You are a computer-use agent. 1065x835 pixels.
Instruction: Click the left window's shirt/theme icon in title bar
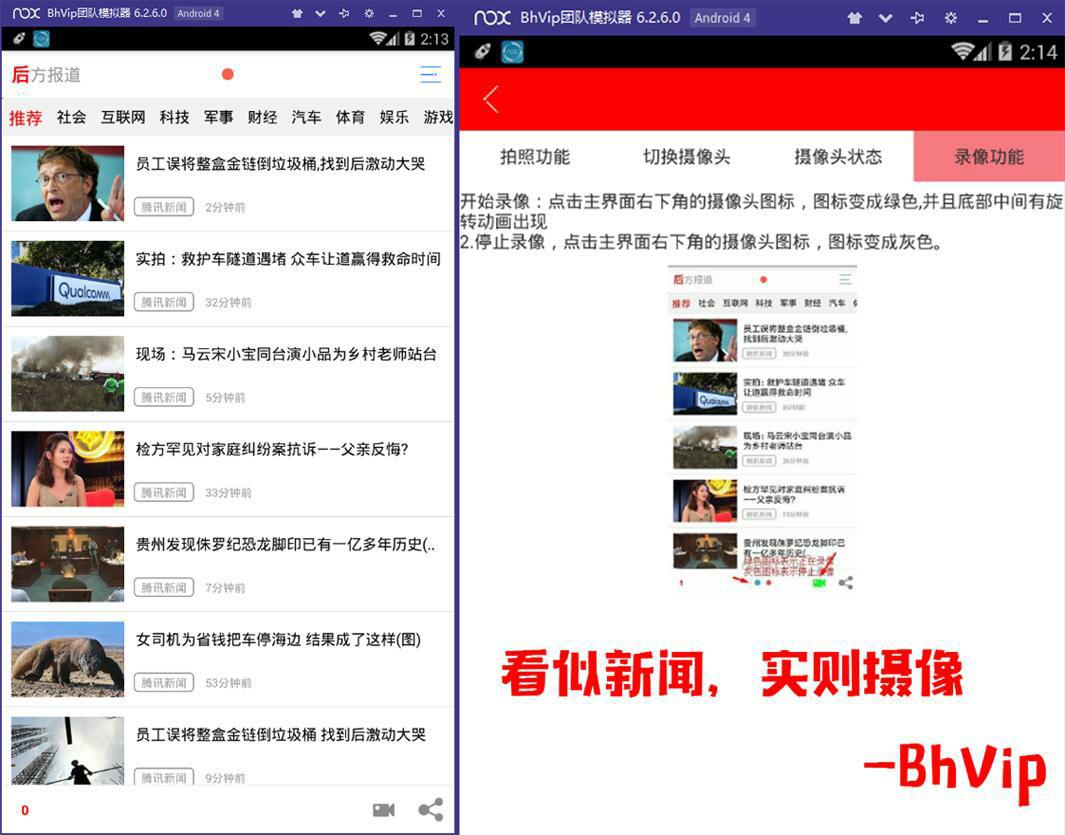[297, 13]
